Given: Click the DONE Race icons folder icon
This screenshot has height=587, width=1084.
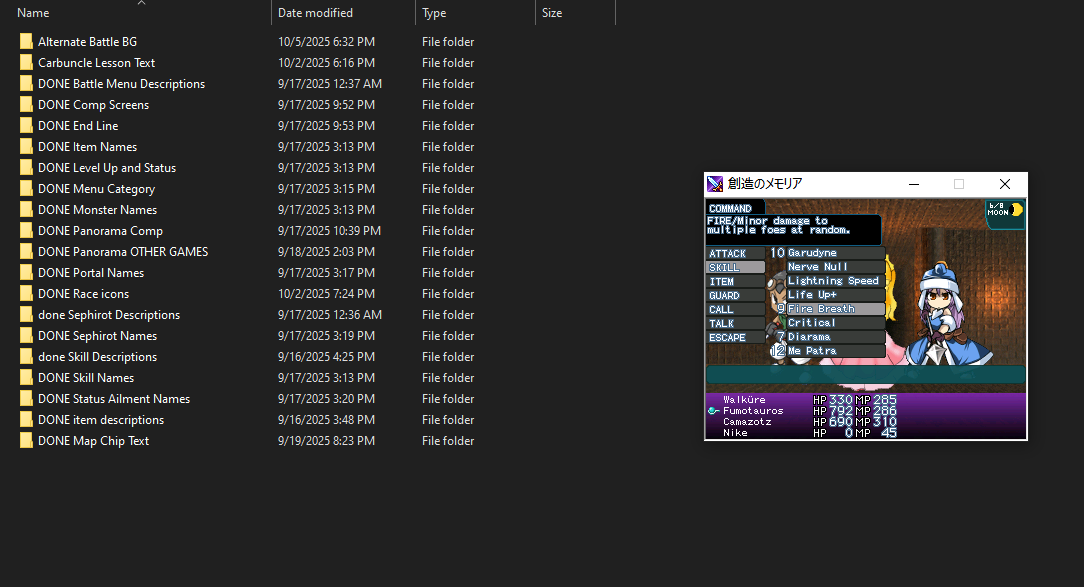Looking at the screenshot, I should point(26,293).
